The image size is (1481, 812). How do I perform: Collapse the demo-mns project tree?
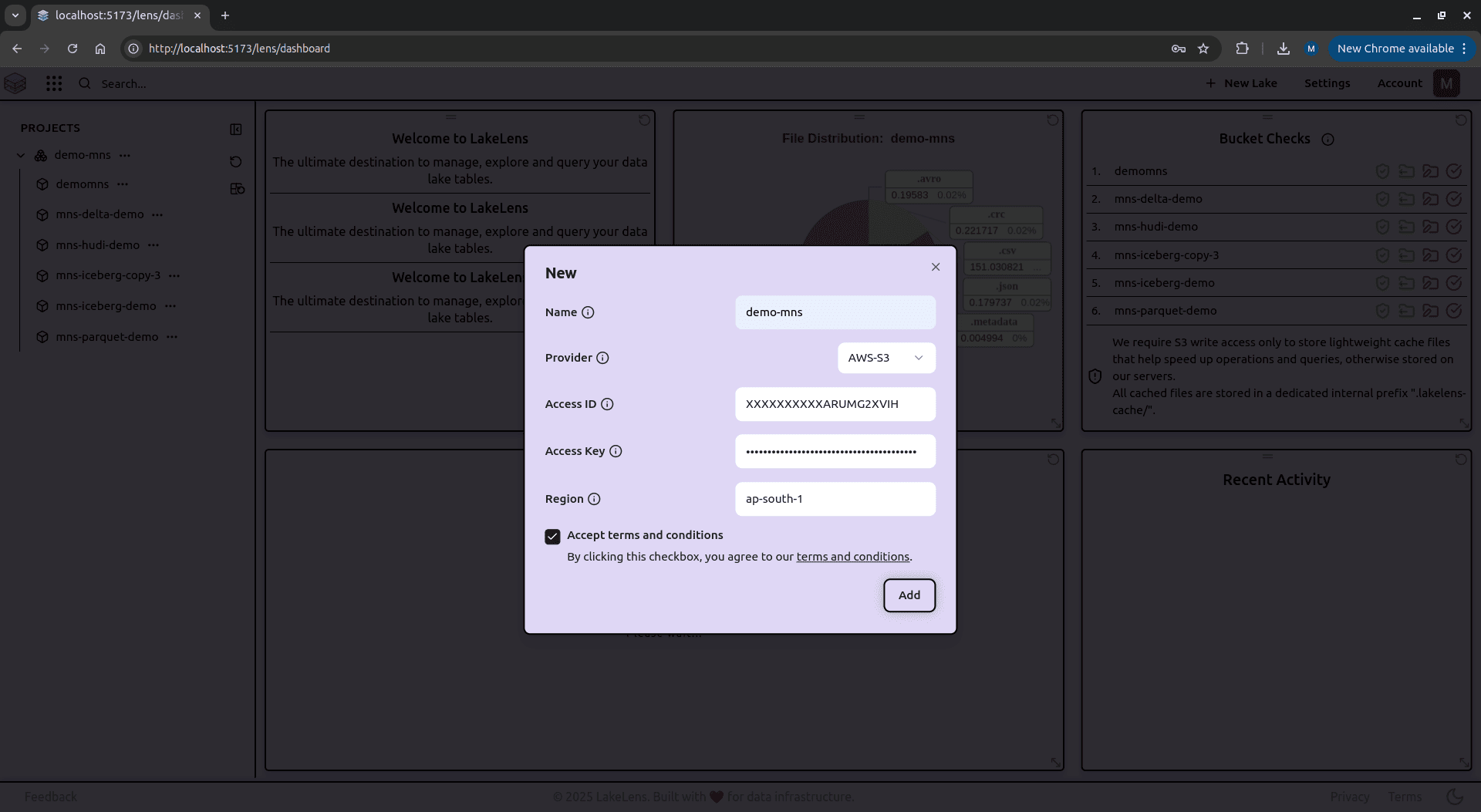point(21,155)
